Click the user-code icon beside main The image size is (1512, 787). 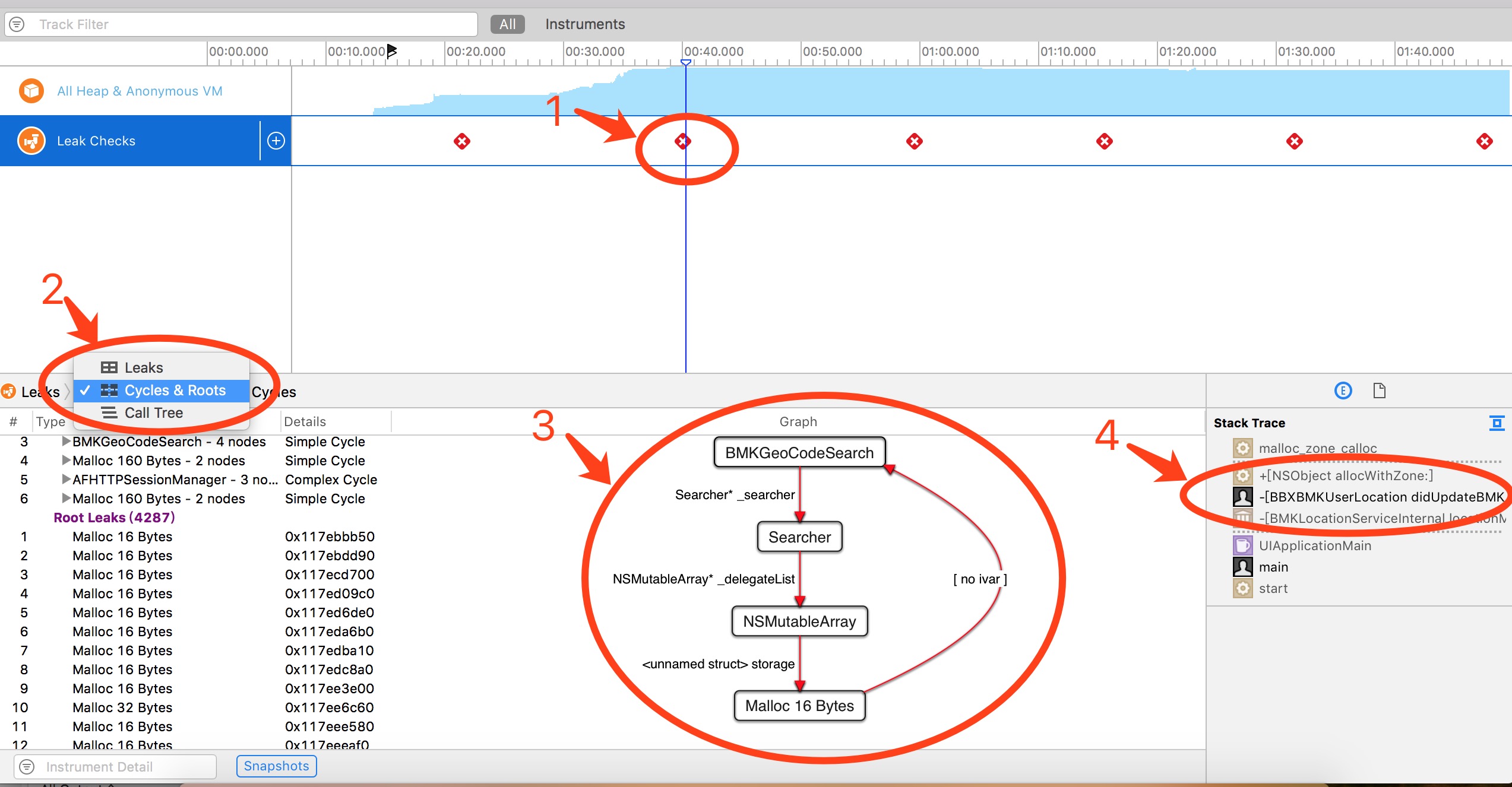click(x=1242, y=567)
